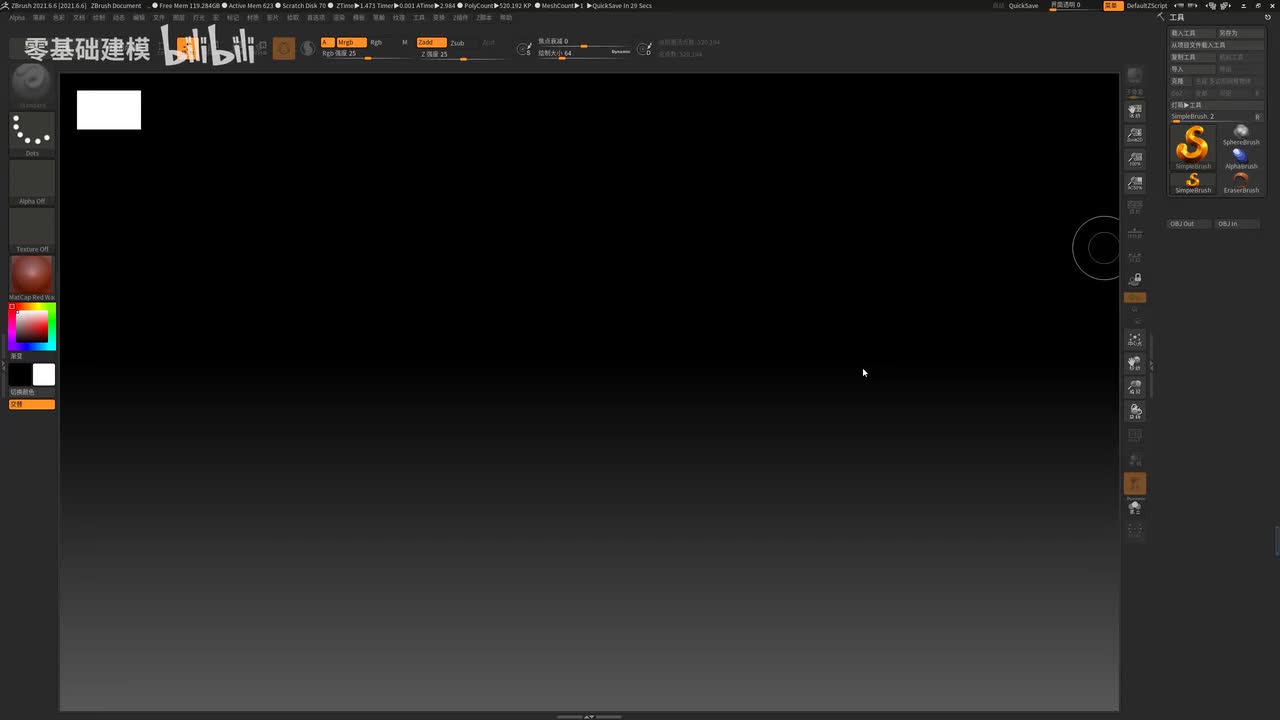Toggle the Mrgb button
Viewport: 1280px width, 720px height.
(x=351, y=42)
